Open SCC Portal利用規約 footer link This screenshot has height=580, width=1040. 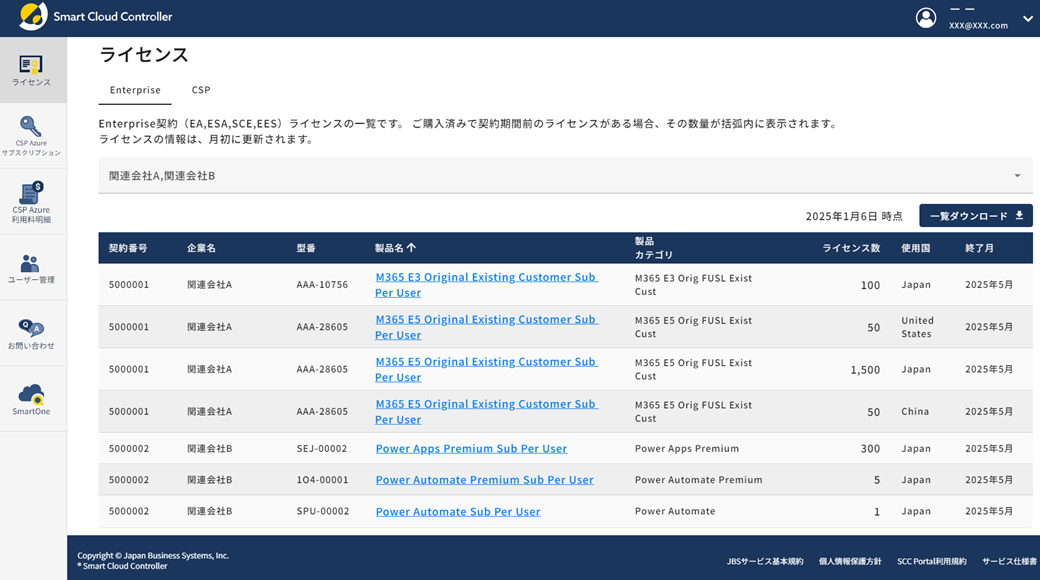coord(931,561)
